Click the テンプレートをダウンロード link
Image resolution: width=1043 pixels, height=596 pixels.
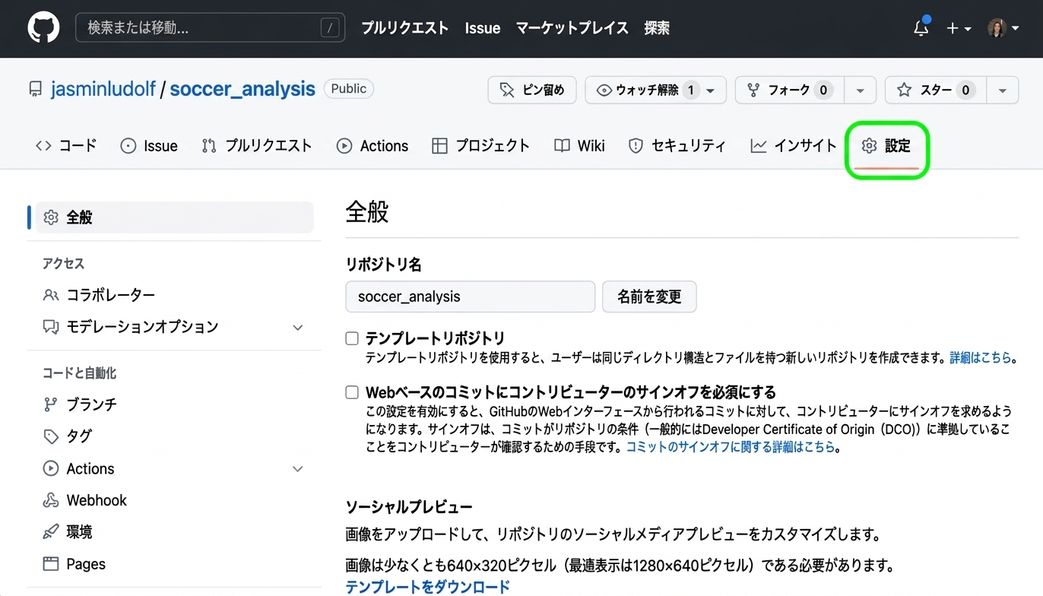pyautogui.click(x=428, y=587)
